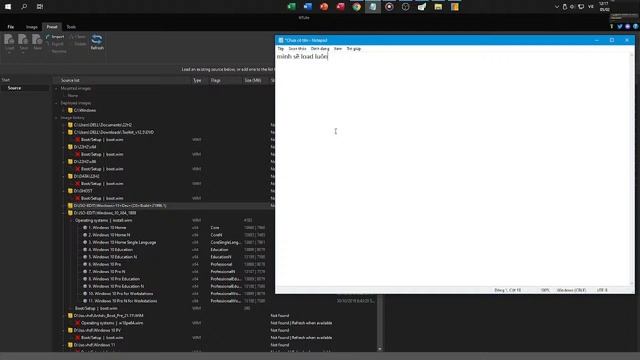Select the C:\Windows deployed image folder icon
The width and height of the screenshot is (640, 360).
click(x=70, y=110)
